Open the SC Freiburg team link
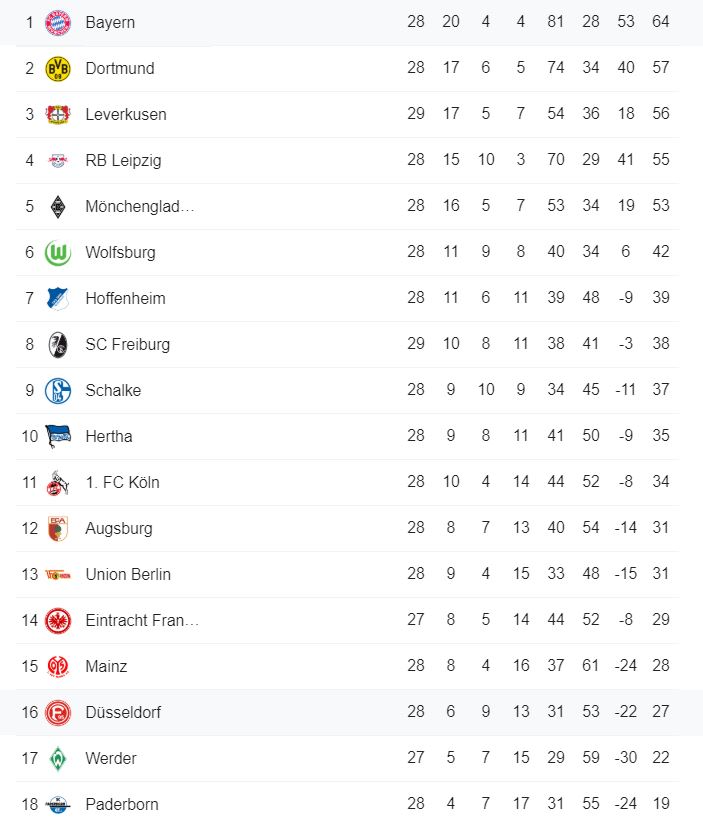 coord(128,344)
